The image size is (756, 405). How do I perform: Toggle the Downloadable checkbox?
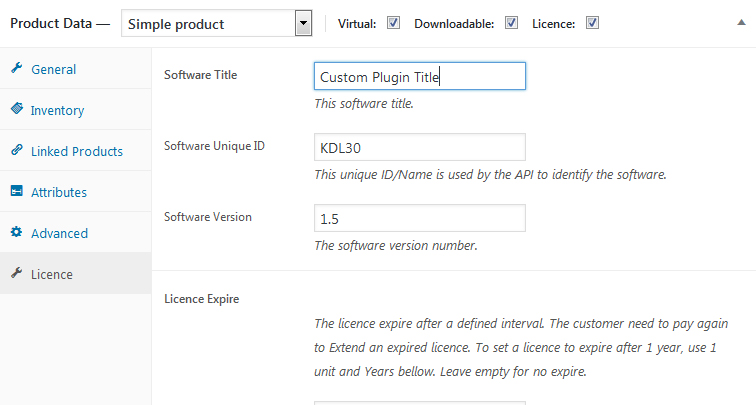tap(512, 23)
